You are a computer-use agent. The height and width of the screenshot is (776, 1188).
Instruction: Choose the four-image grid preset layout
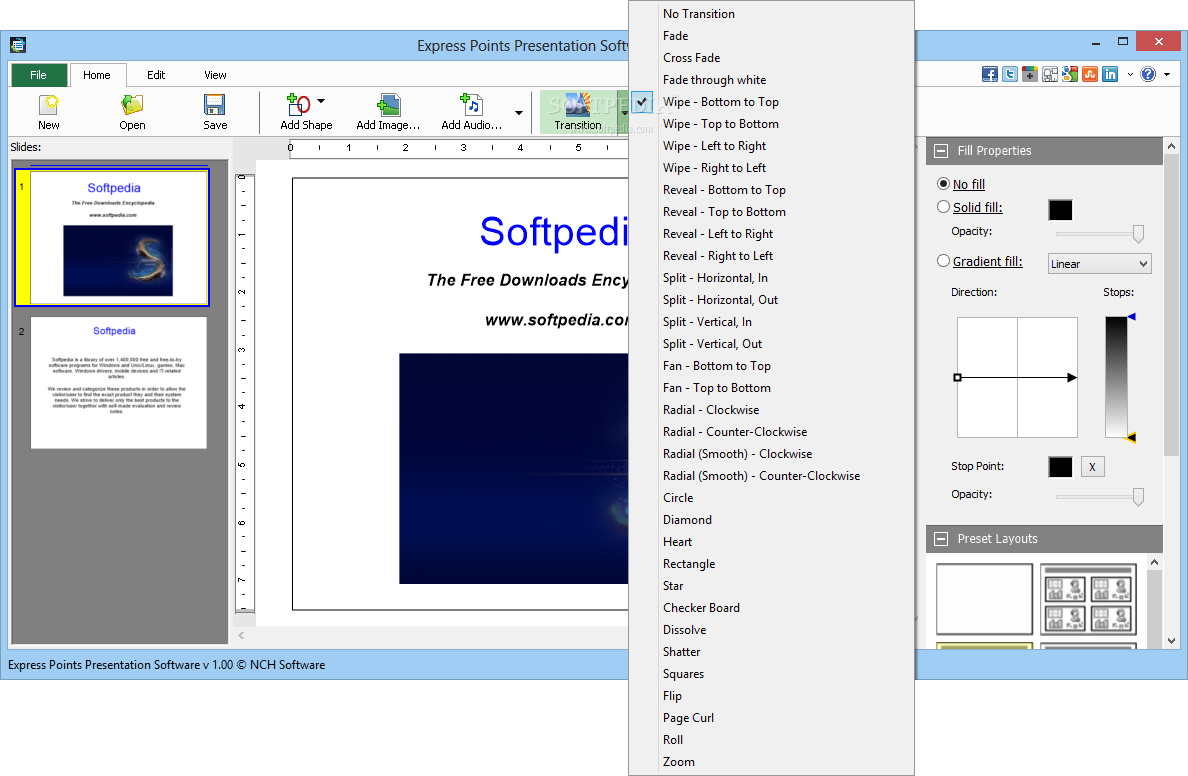click(1088, 599)
